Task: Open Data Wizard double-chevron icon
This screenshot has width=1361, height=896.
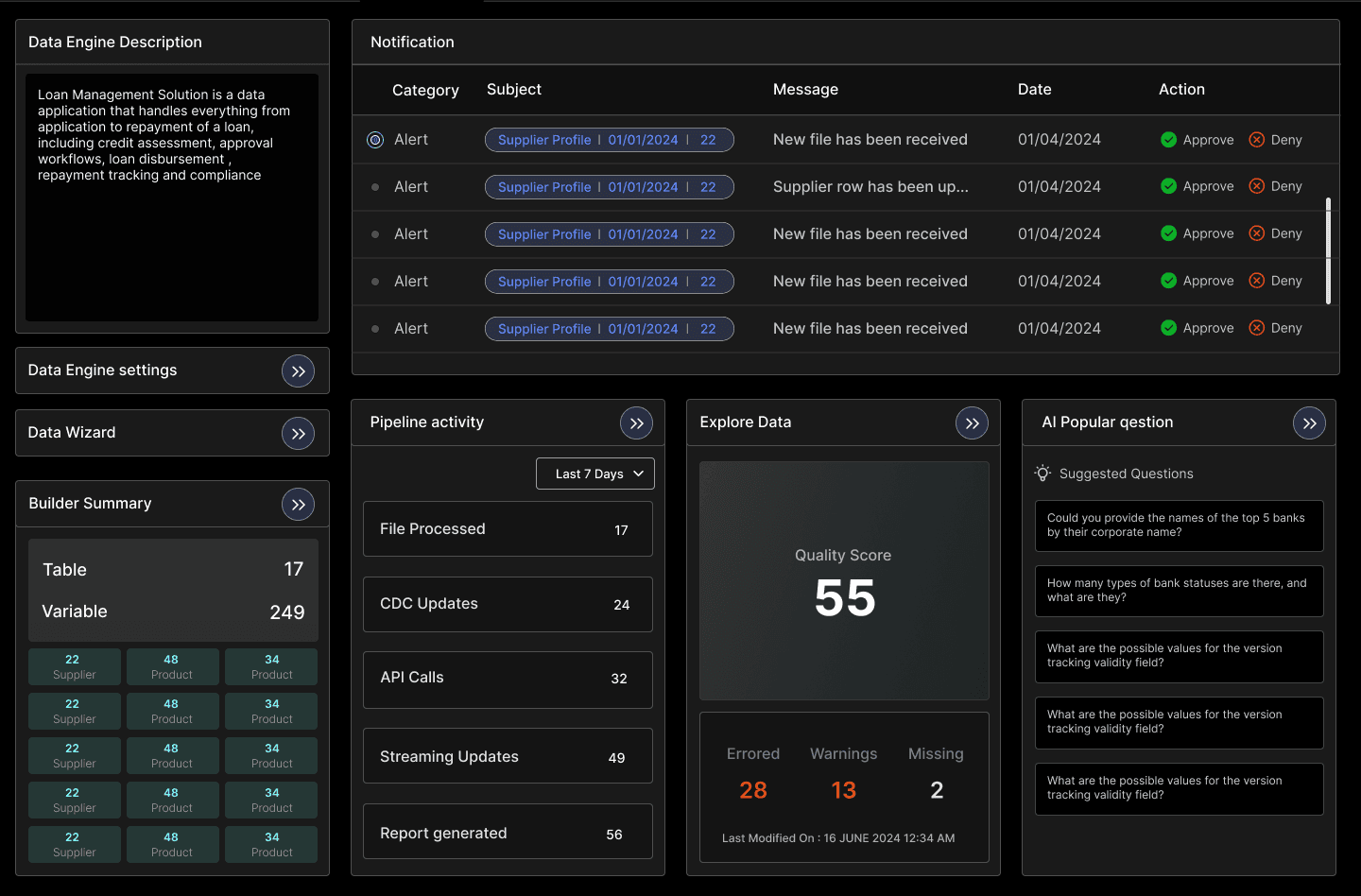Action: point(298,434)
